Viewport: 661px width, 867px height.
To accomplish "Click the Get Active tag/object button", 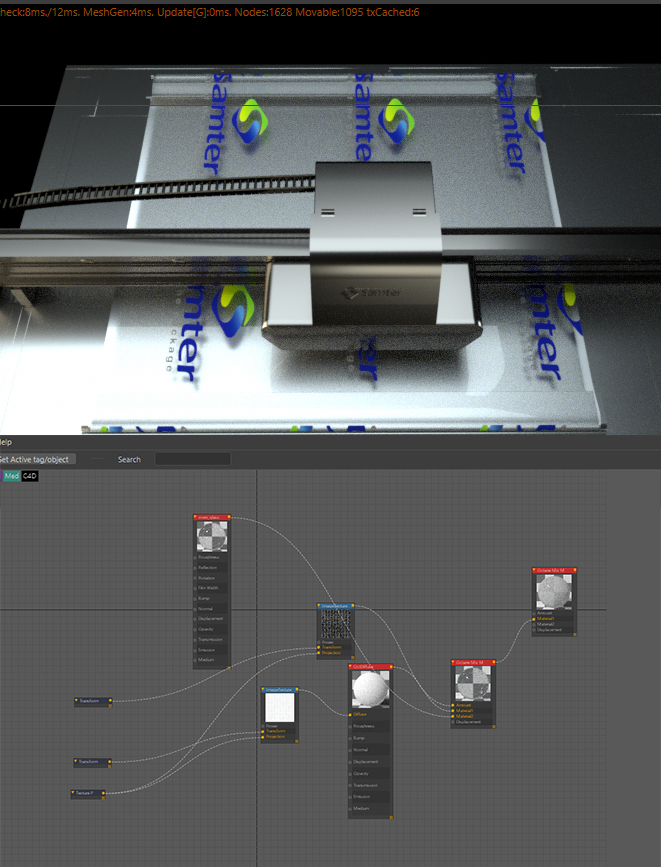I will point(37,459).
